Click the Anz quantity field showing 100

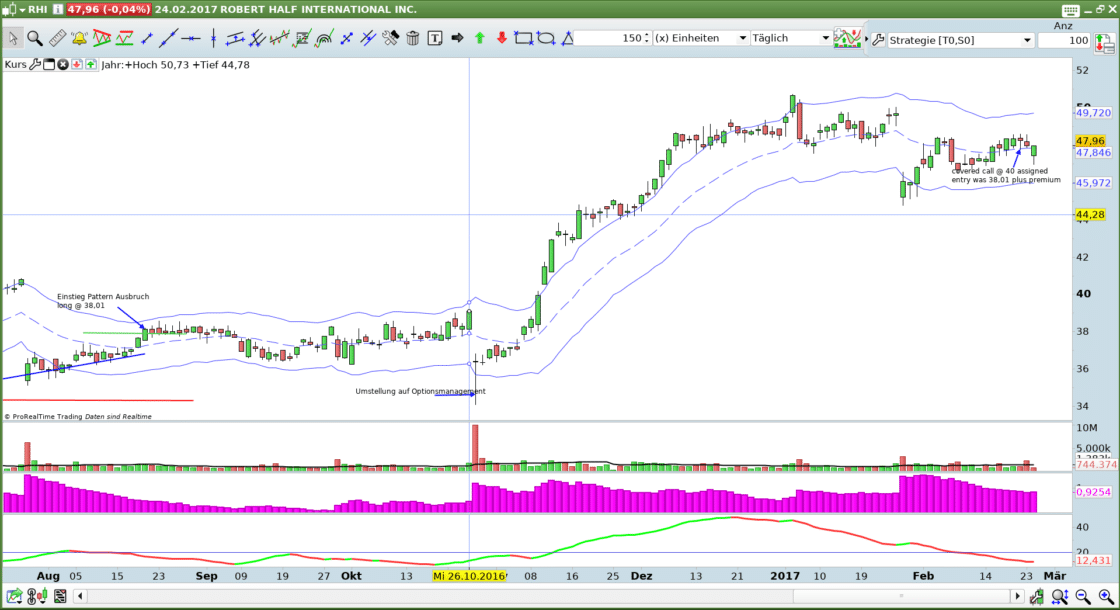(1064, 40)
